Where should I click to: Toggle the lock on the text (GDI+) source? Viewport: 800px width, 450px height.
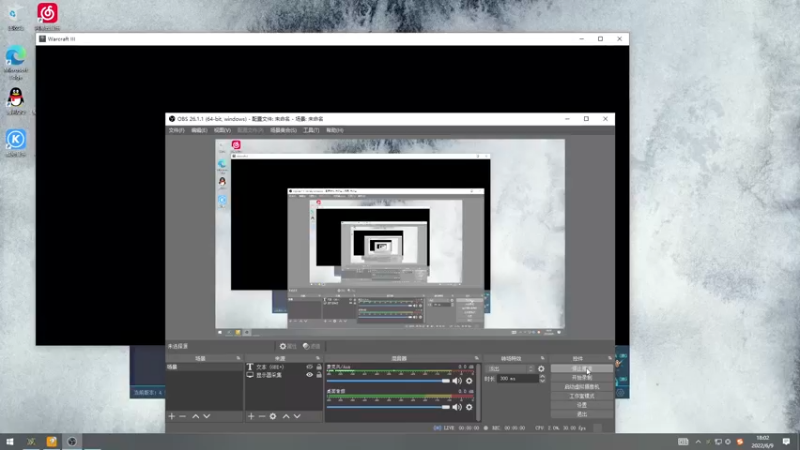[319, 367]
